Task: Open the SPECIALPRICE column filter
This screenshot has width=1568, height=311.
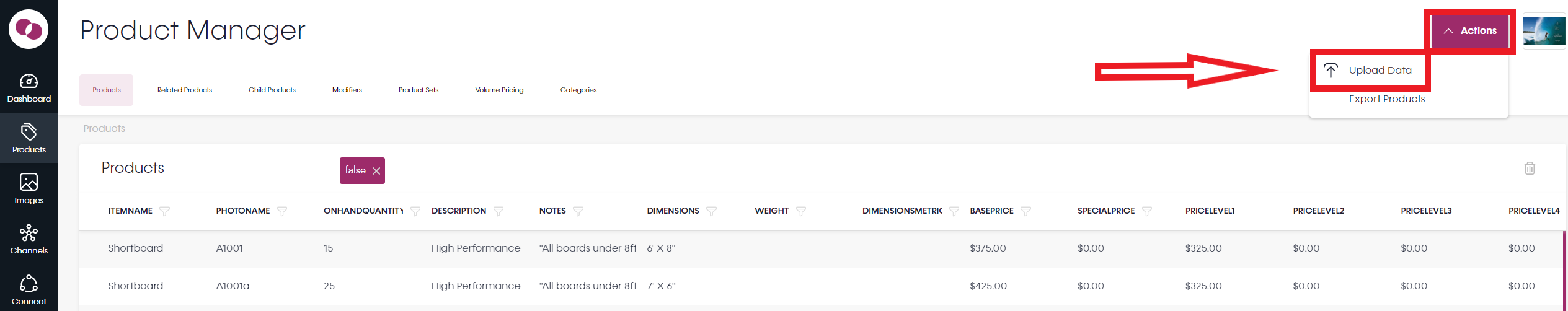Action: (x=1147, y=211)
